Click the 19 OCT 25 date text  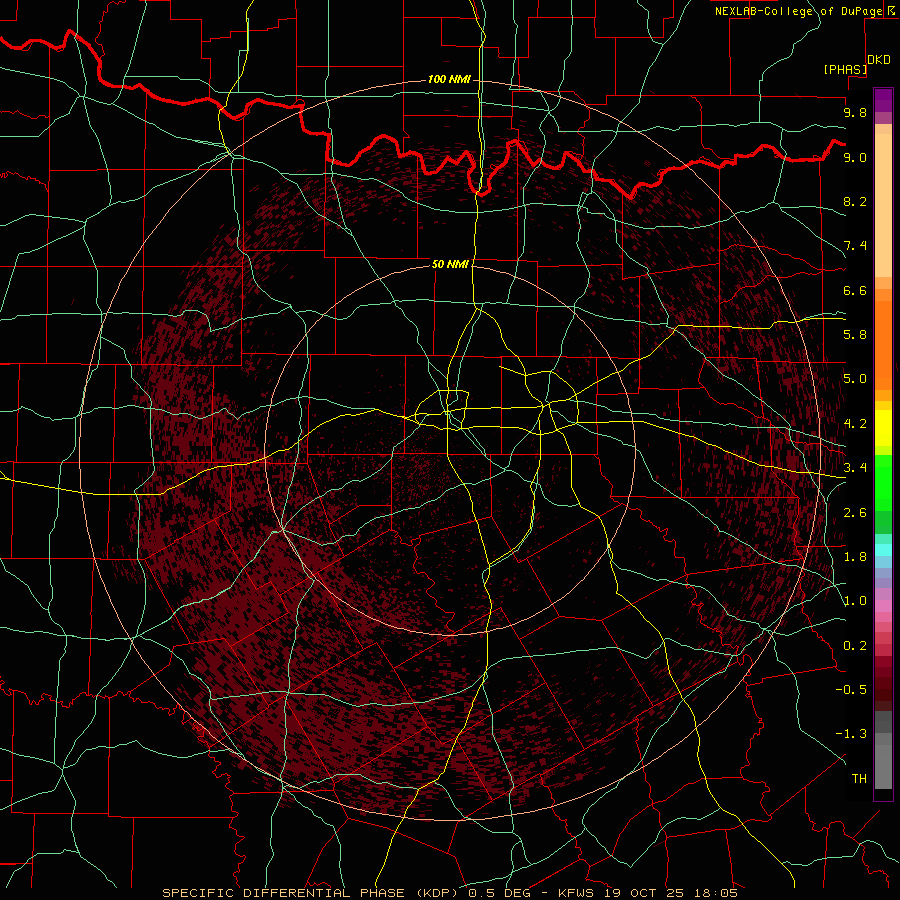[x=642, y=893]
